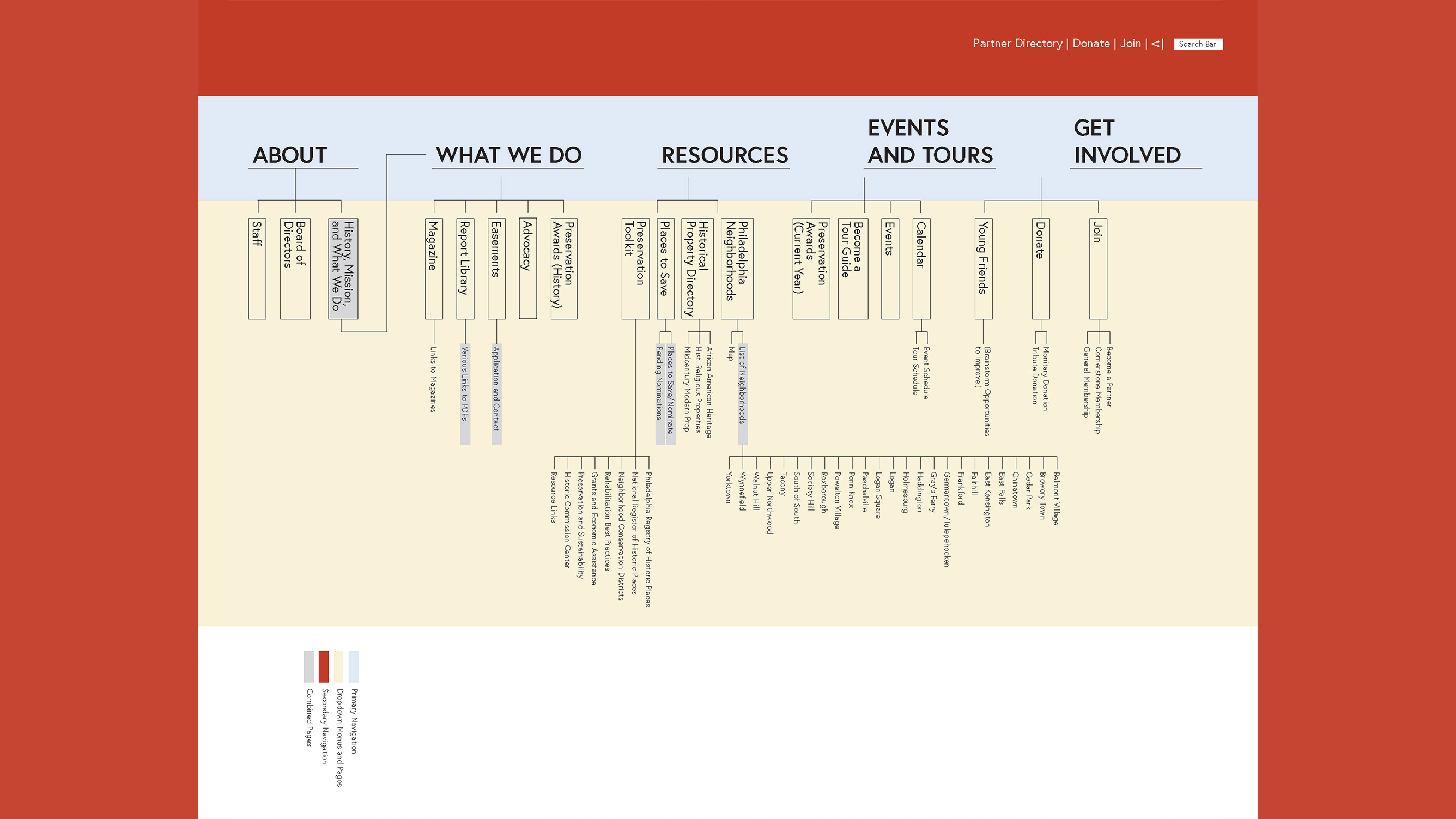This screenshot has width=1456, height=819.
Task: Click the share icon in top bar
Action: click(1155, 44)
